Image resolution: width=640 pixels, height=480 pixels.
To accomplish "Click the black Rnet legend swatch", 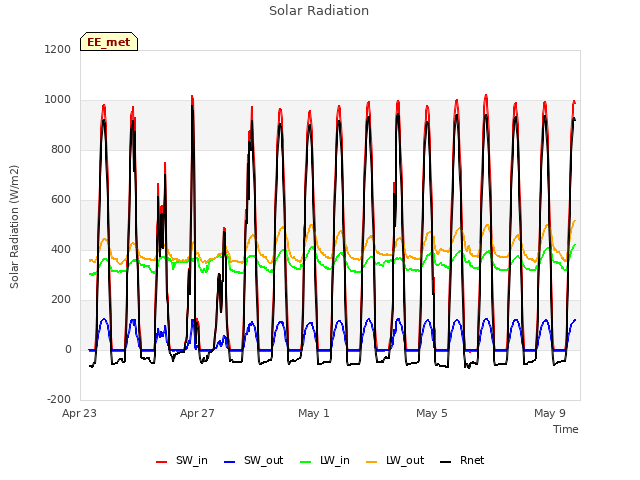I will click(446, 462).
